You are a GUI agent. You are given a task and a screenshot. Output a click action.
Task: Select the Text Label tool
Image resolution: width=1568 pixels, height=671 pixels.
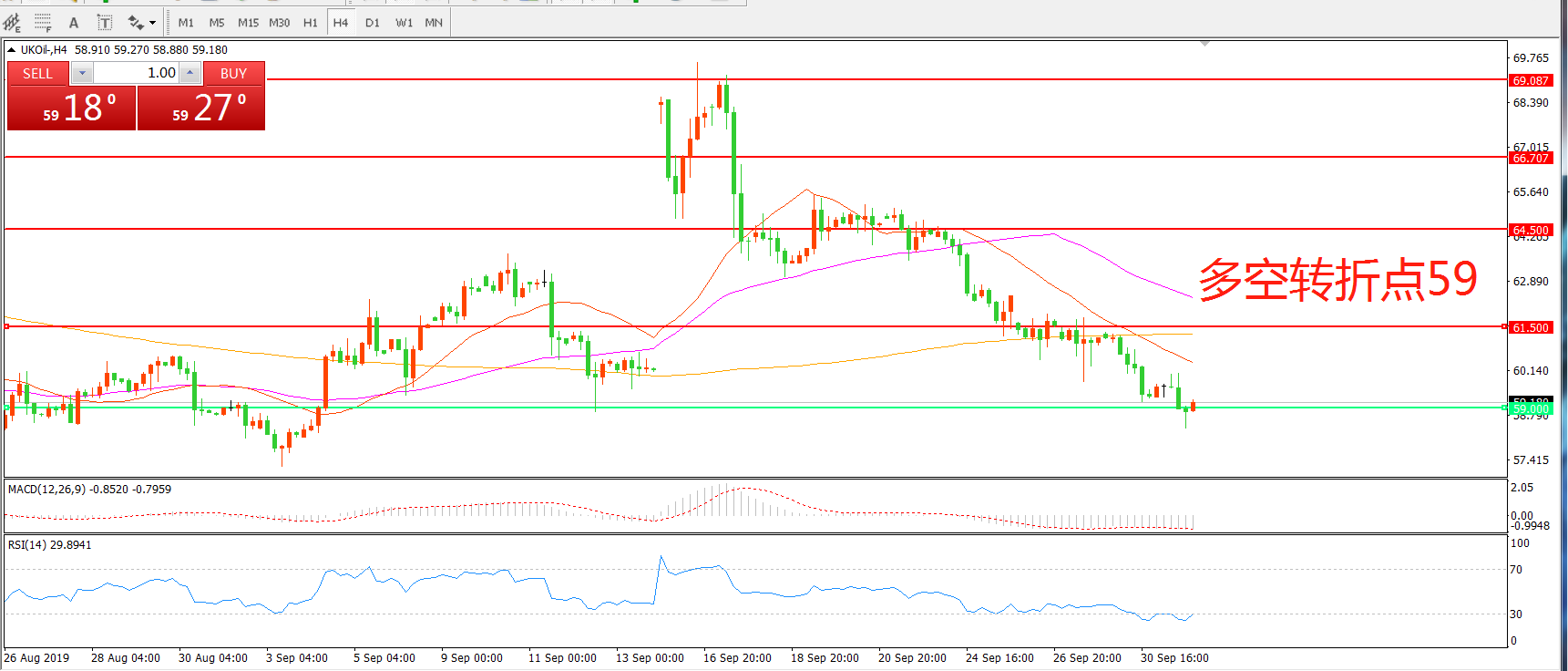pyautogui.click(x=105, y=22)
